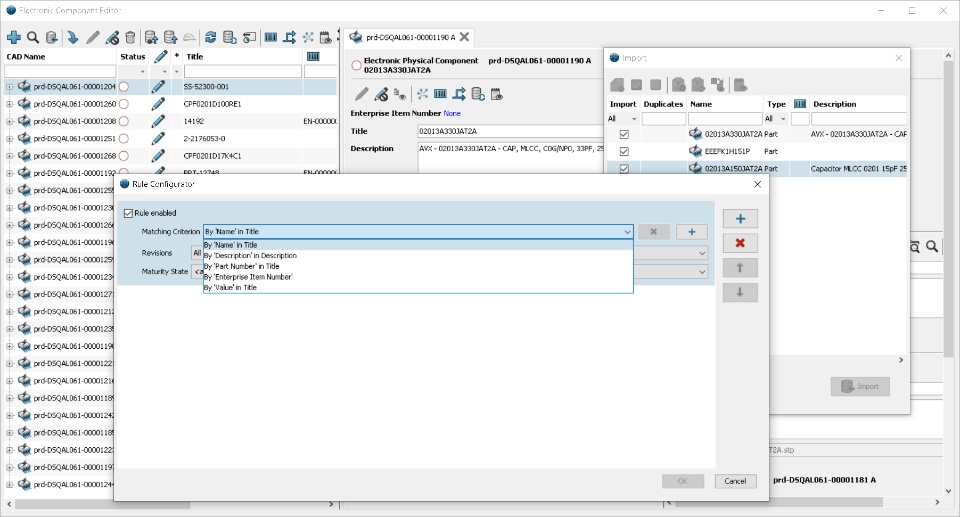Click the hard hat icon in main toolbar
The height and width of the screenshot is (517, 960).
coord(190,37)
